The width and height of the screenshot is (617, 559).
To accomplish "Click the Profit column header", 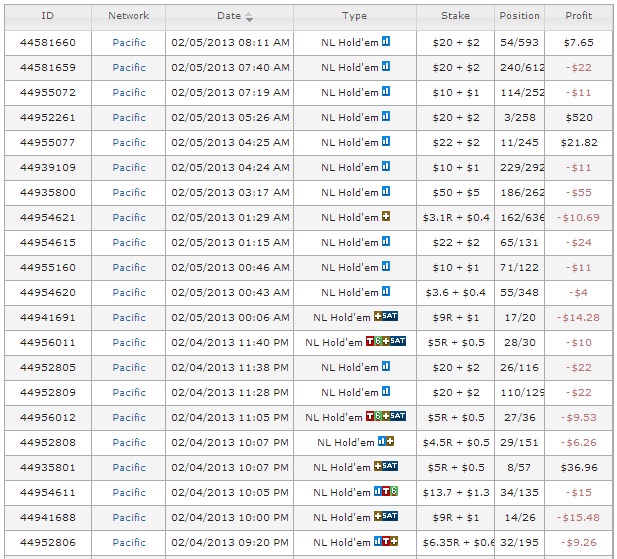I will coord(578,16).
